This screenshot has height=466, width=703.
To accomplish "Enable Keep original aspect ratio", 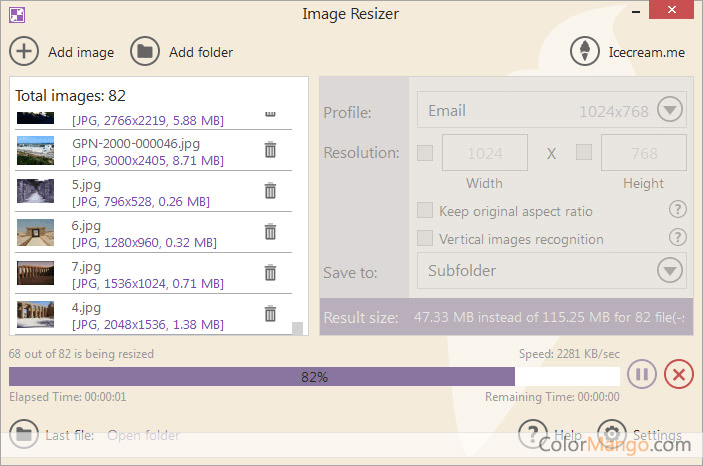I will pos(425,211).
